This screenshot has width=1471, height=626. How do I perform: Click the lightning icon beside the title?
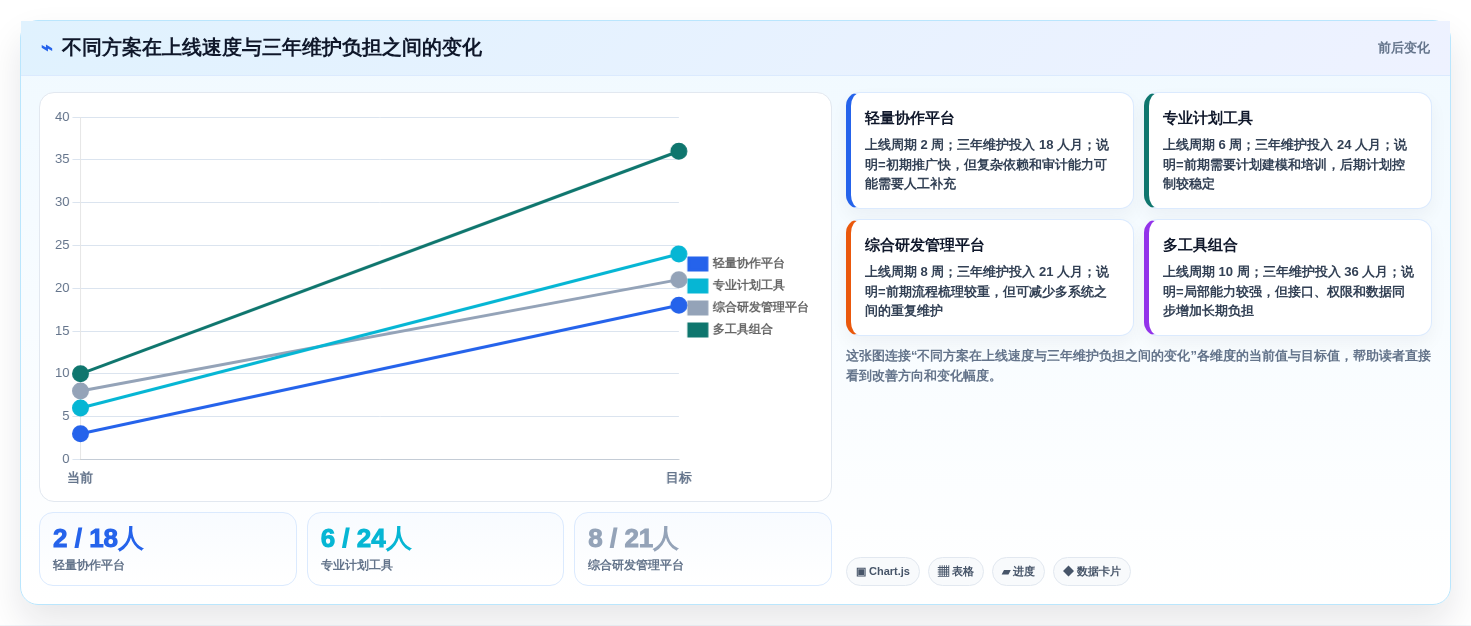[47, 48]
